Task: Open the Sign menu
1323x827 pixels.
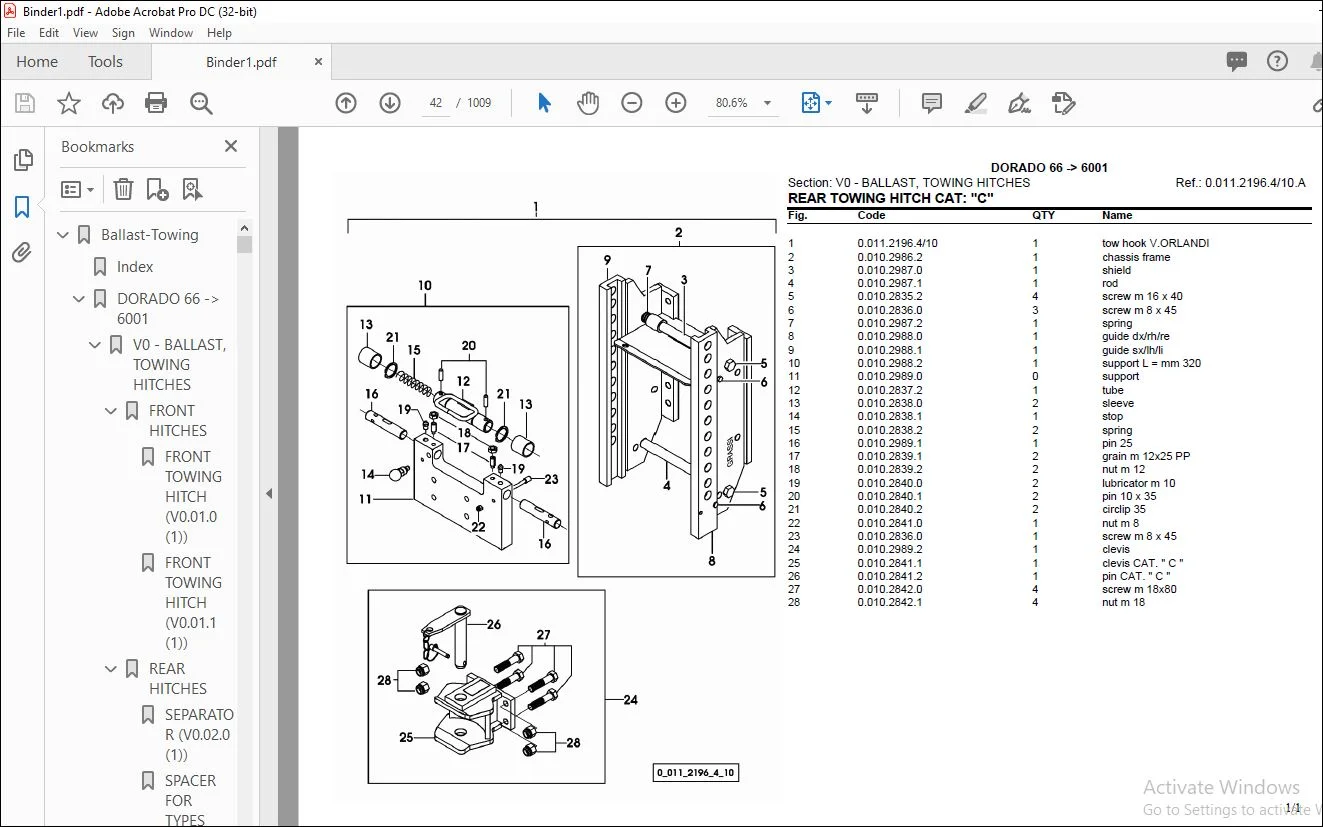Action: pos(124,33)
